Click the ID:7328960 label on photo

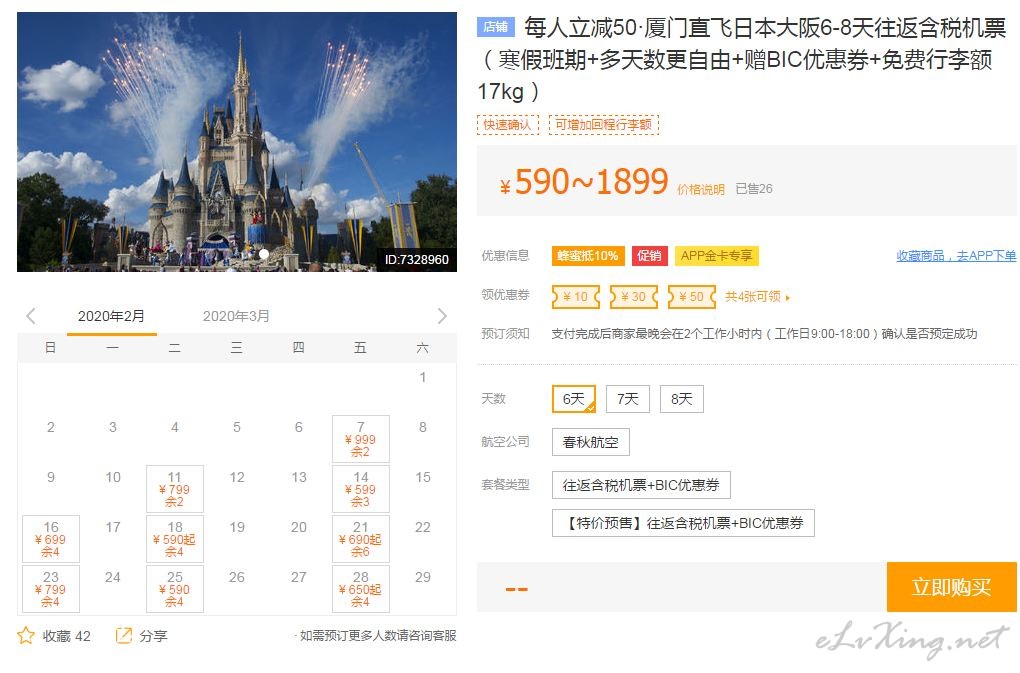(x=416, y=259)
